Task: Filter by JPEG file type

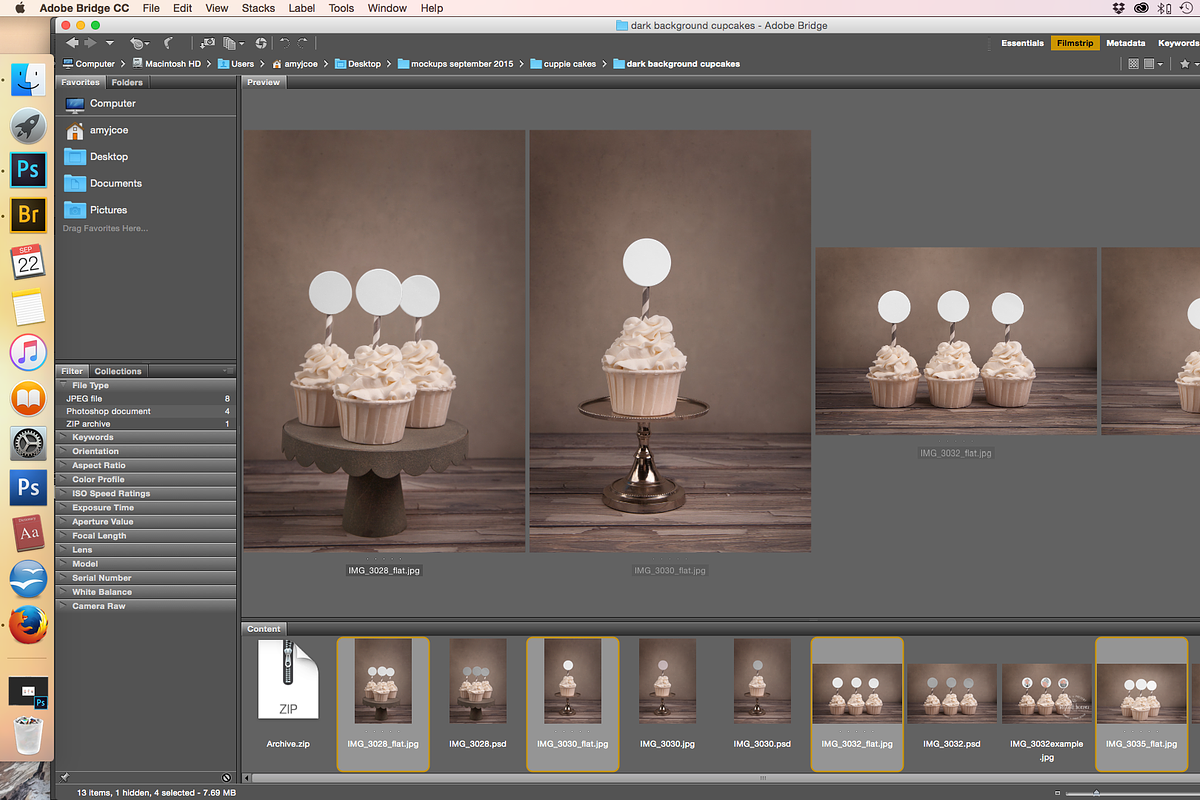Action: pyautogui.click(x=146, y=398)
